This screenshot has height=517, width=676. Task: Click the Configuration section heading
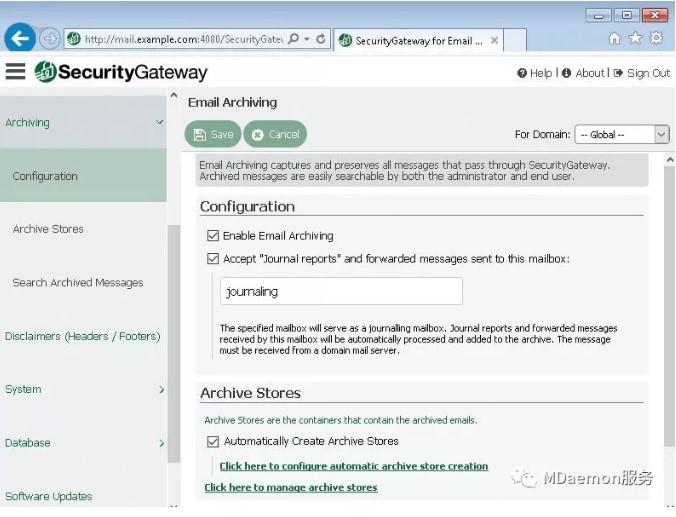pyautogui.click(x=247, y=207)
